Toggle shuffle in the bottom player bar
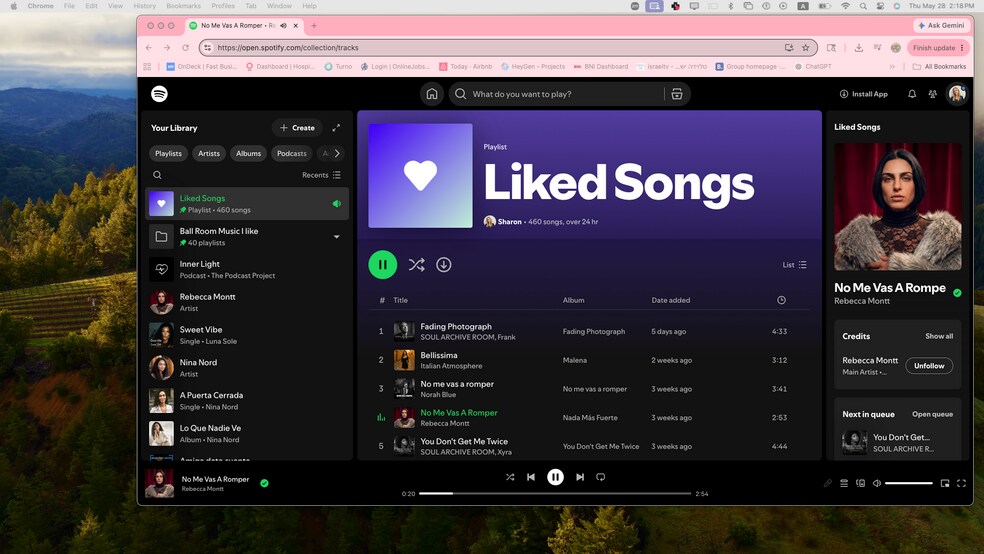Image resolution: width=984 pixels, height=554 pixels. [510, 477]
